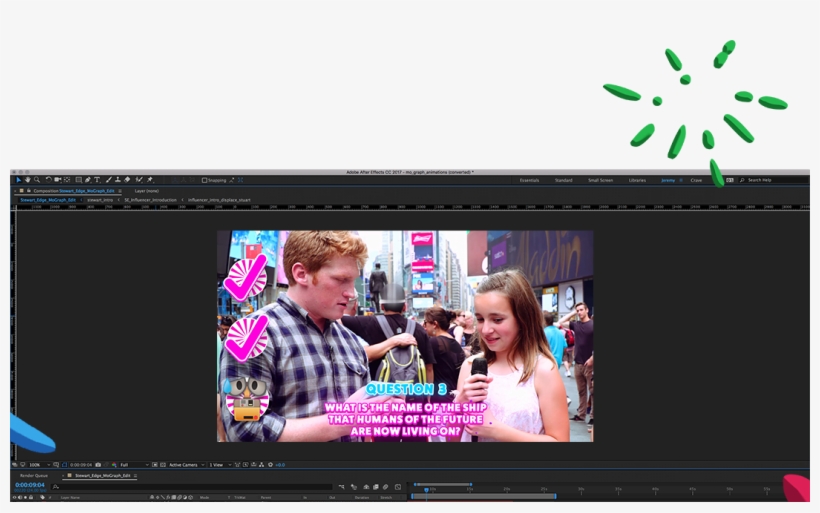Select the Roto Brush tool
The height and width of the screenshot is (513, 820).
pyautogui.click(x=139, y=180)
